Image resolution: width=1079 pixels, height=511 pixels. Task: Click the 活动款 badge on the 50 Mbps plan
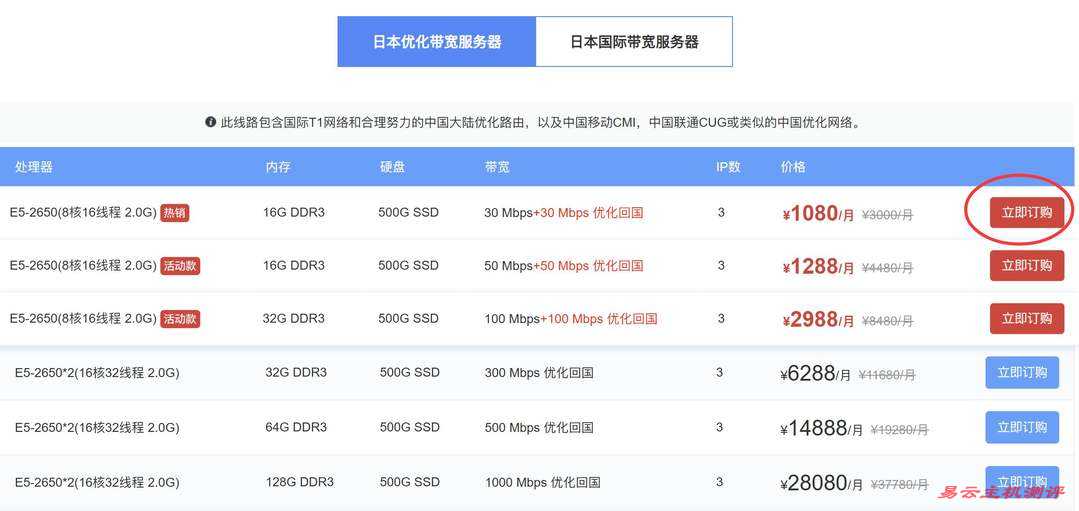[181, 266]
